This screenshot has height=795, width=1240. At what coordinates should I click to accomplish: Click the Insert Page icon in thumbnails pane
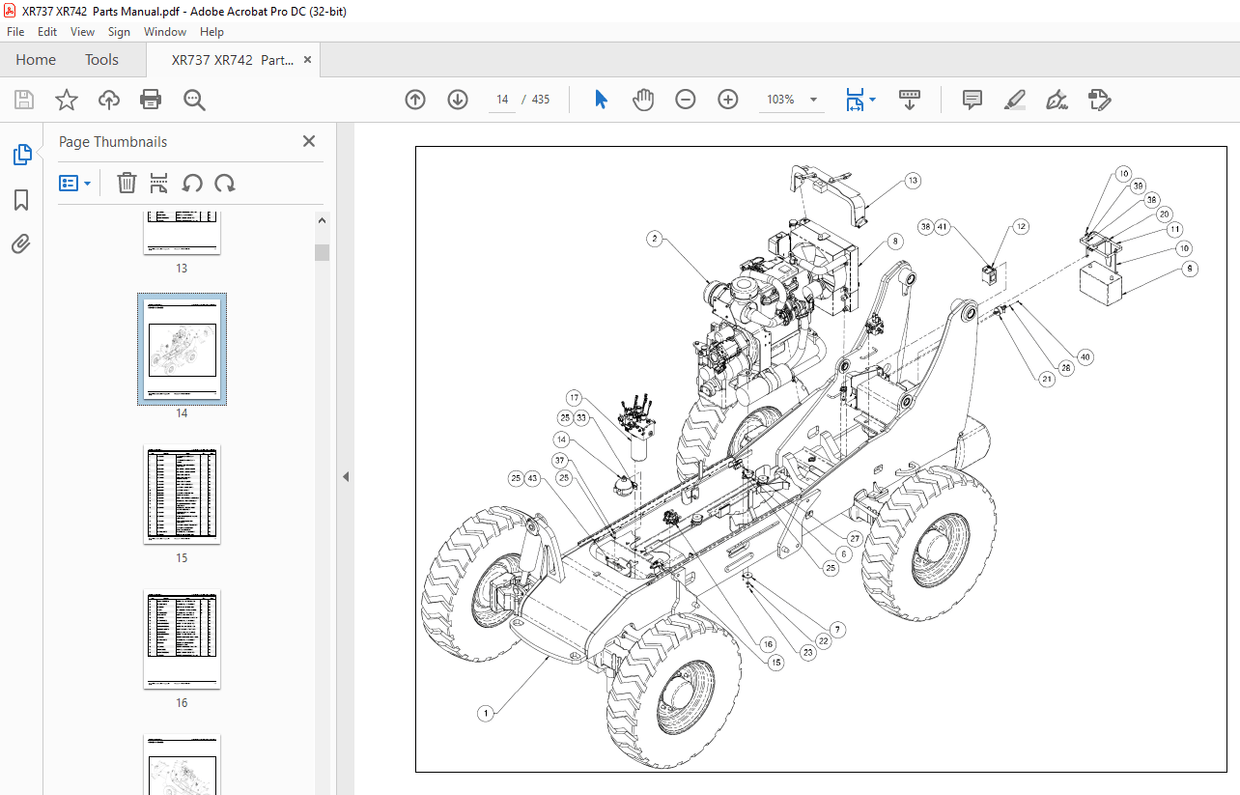click(x=158, y=182)
